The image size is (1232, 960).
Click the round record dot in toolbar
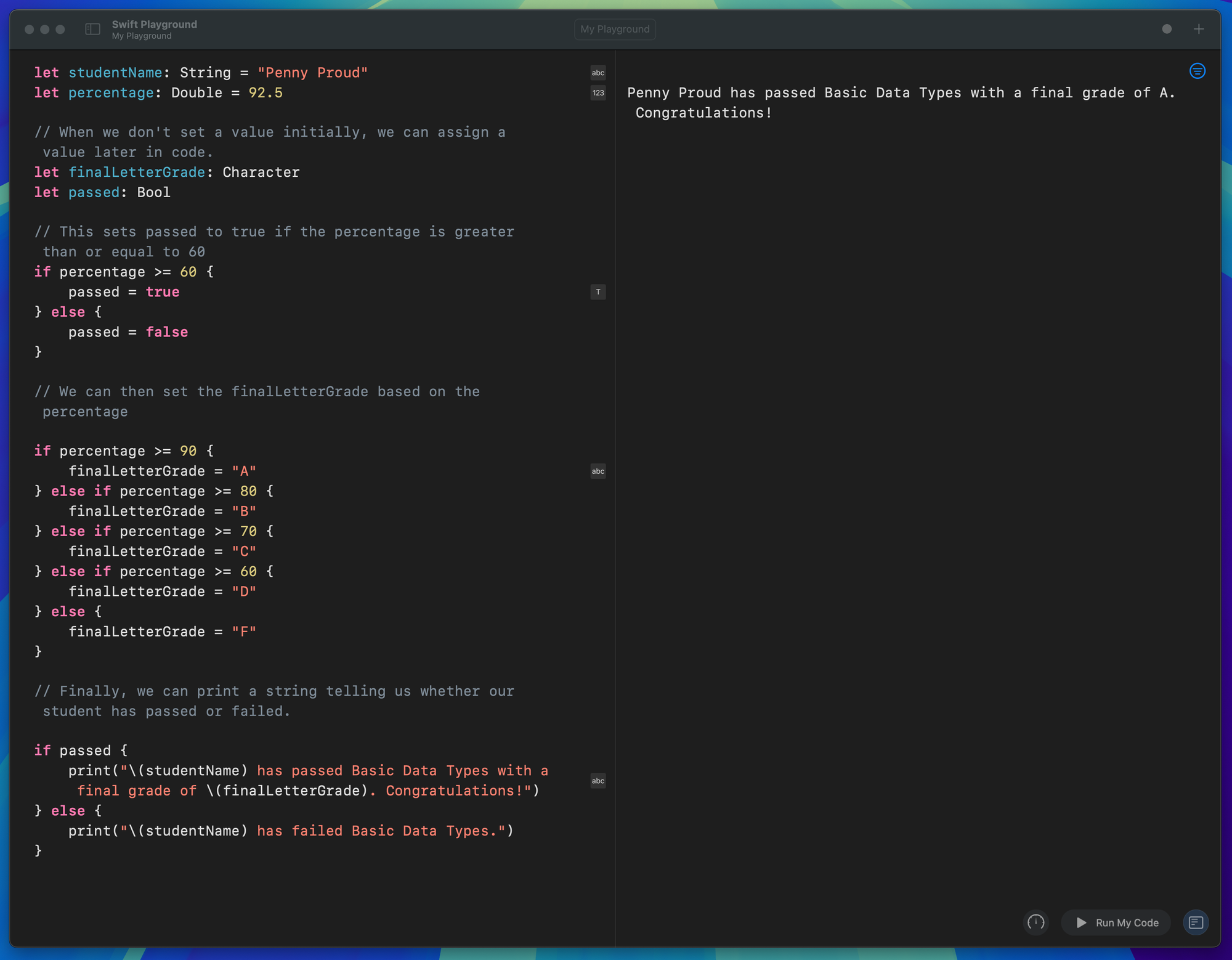click(1167, 29)
